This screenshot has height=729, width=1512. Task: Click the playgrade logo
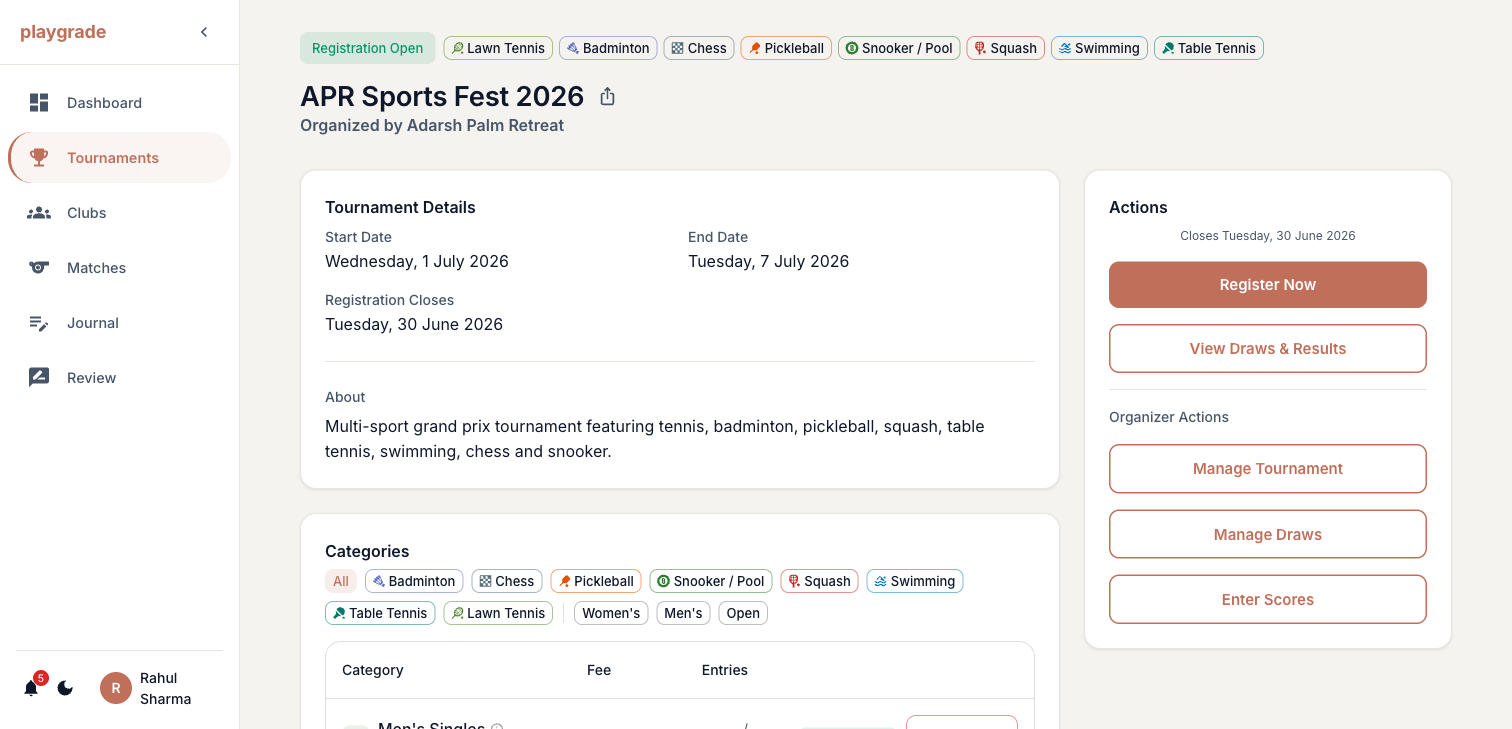pos(63,32)
